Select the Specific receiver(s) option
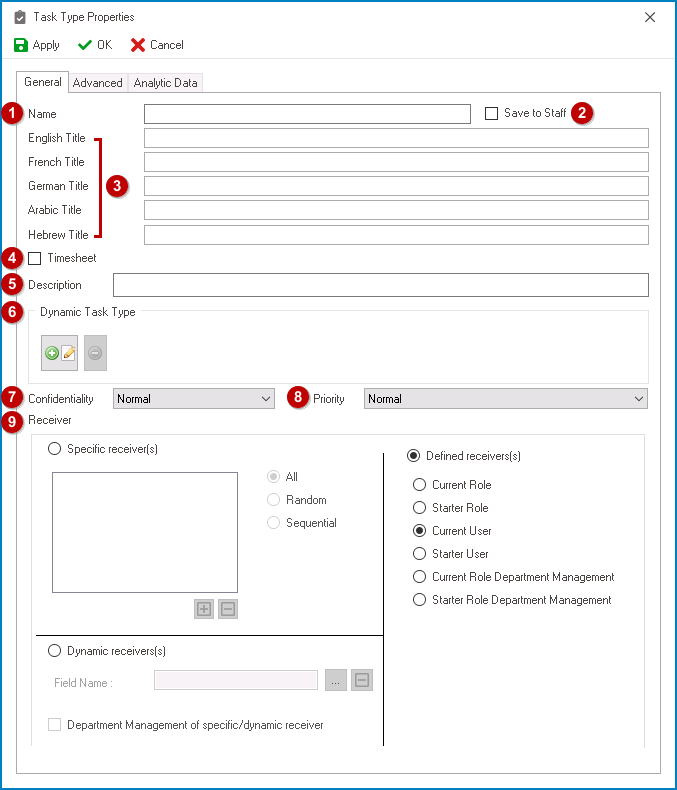 (x=54, y=448)
